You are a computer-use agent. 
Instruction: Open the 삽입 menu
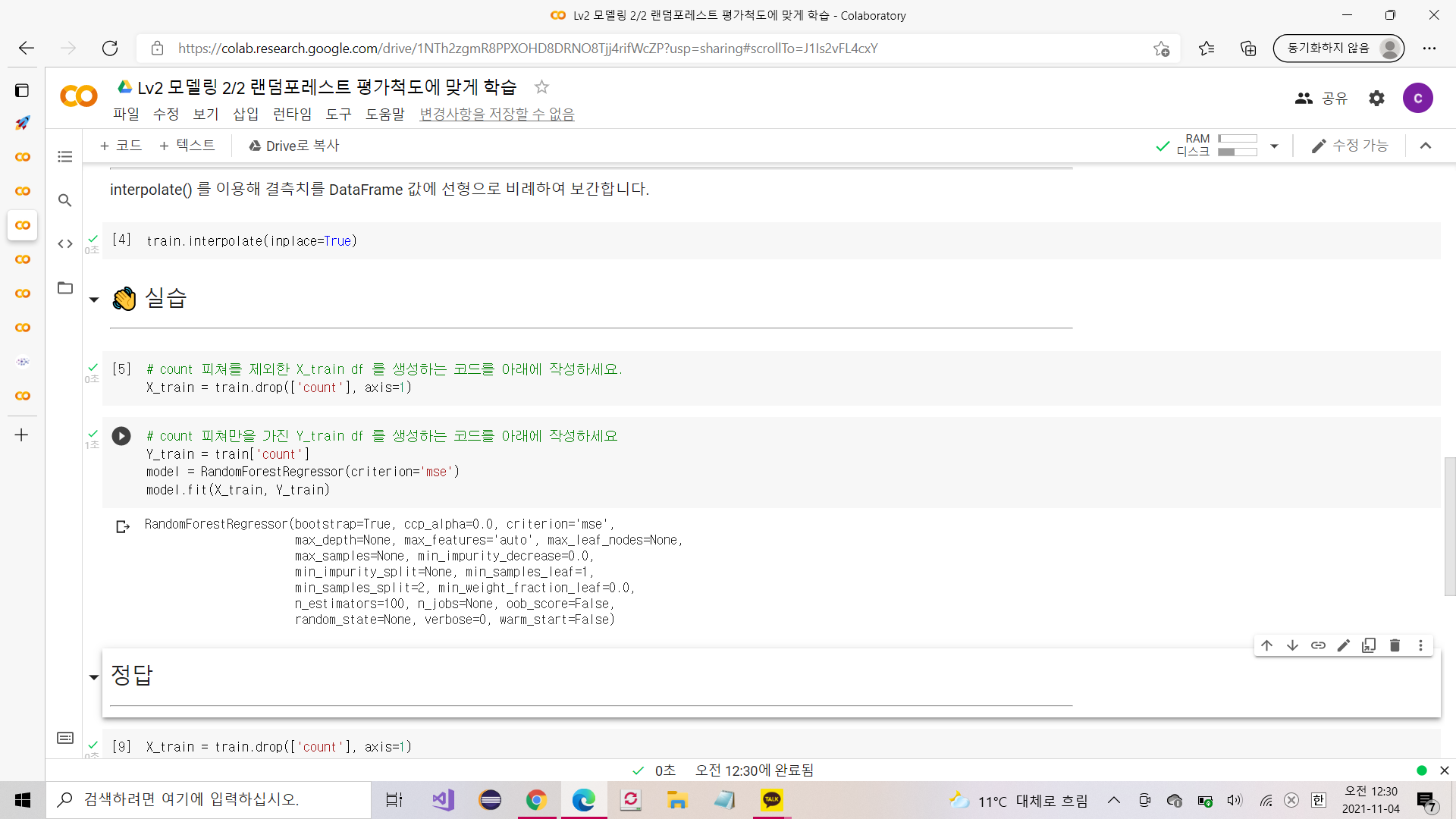[246, 115]
